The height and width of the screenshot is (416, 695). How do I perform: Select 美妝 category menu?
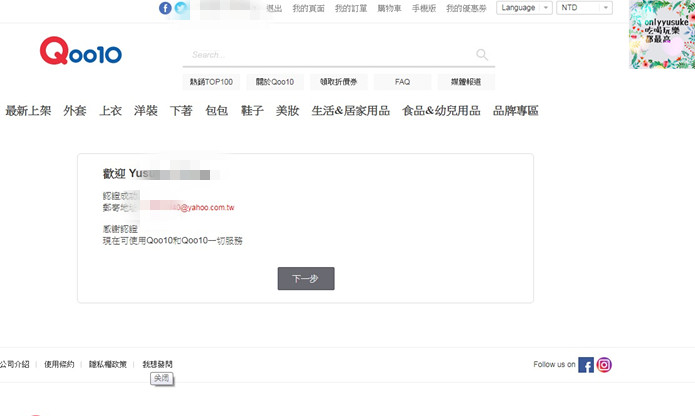click(288, 111)
